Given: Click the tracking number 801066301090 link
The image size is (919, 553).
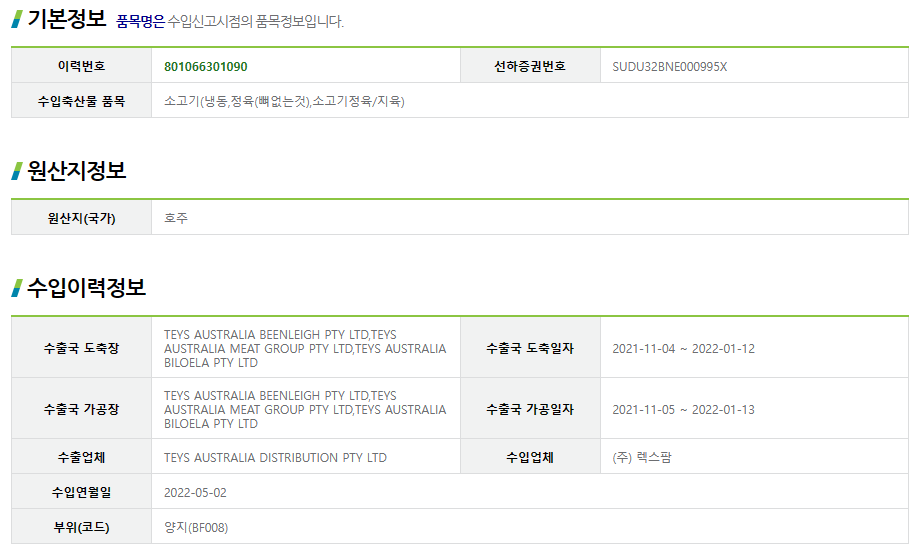Looking at the screenshot, I should (x=206, y=66).
